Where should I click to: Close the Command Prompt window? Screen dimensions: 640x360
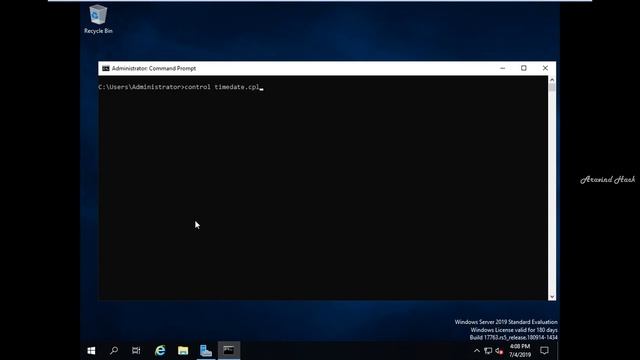tap(545, 68)
